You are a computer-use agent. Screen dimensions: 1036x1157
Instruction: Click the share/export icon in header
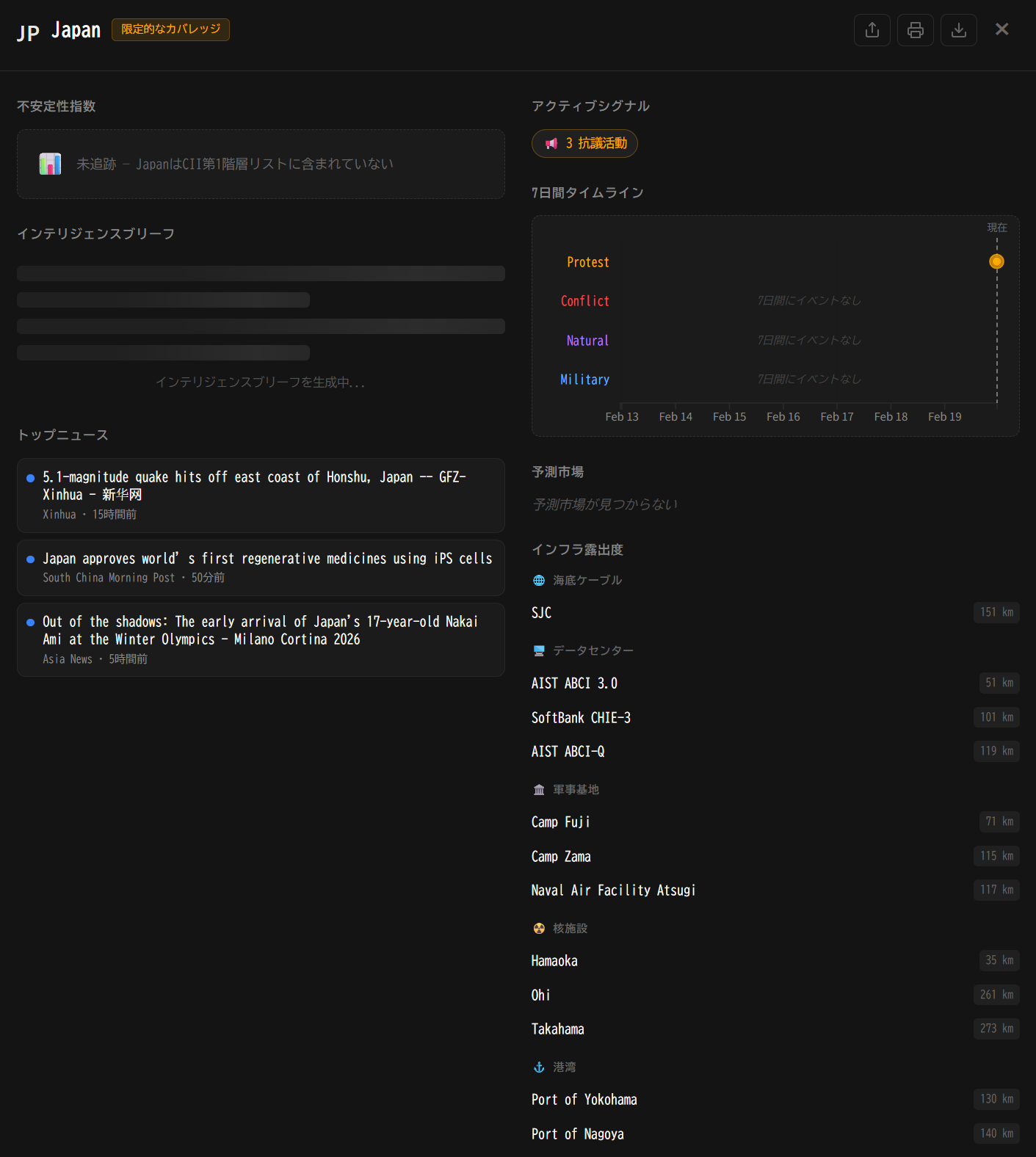[x=872, y=30]
